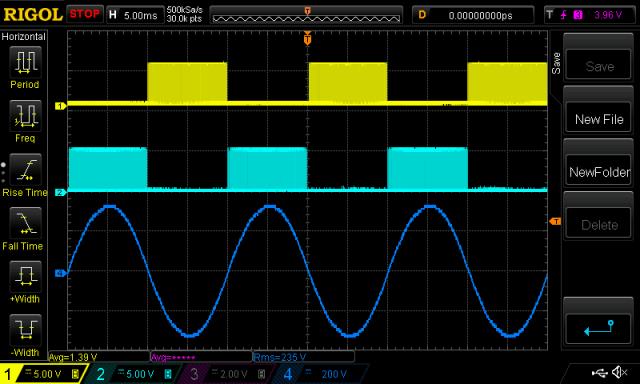Enable channel 3 at 2.00 V
This screenshot has width=640, height=384.
tap(227, 374)
